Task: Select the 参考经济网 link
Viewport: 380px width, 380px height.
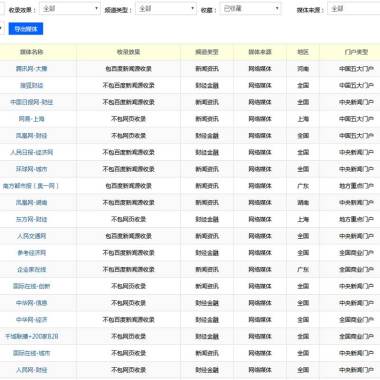Action: tap(31, 253)
